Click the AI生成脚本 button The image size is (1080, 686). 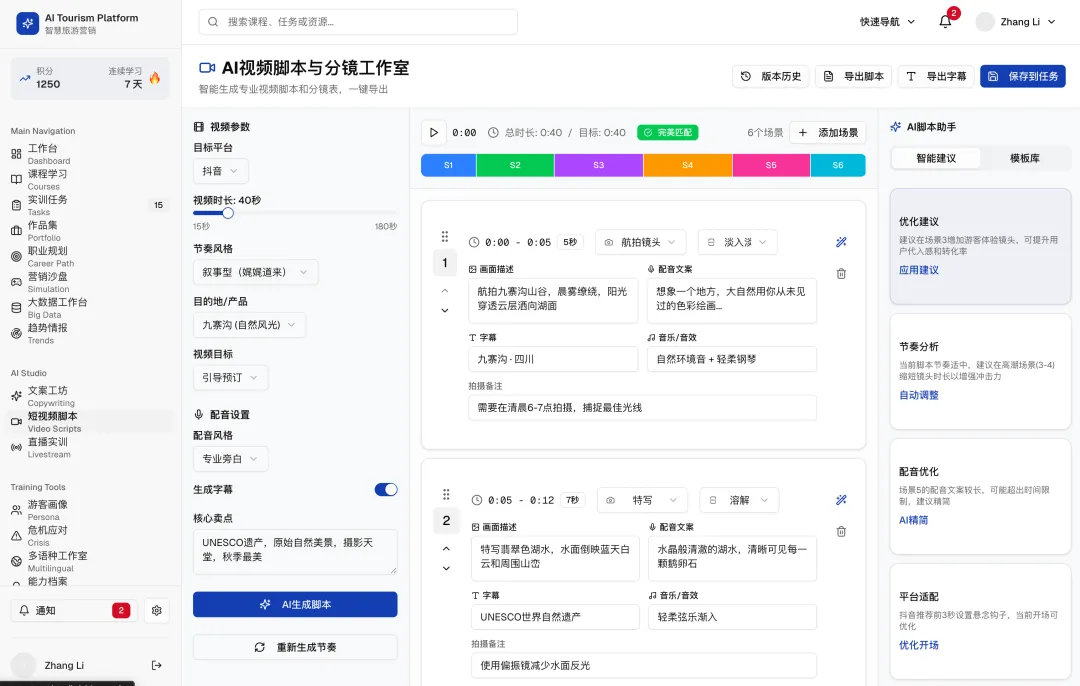[x=295, y=604]
